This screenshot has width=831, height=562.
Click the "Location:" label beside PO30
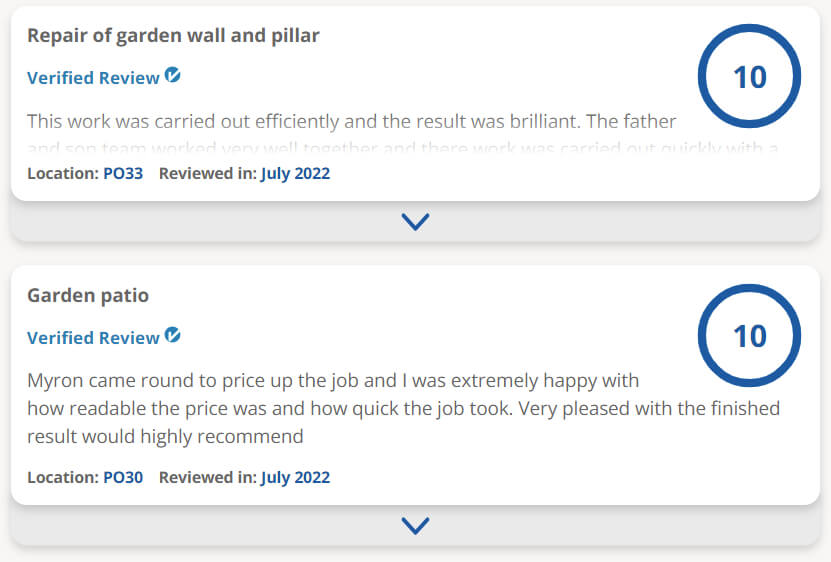click(x=63, y=477)
